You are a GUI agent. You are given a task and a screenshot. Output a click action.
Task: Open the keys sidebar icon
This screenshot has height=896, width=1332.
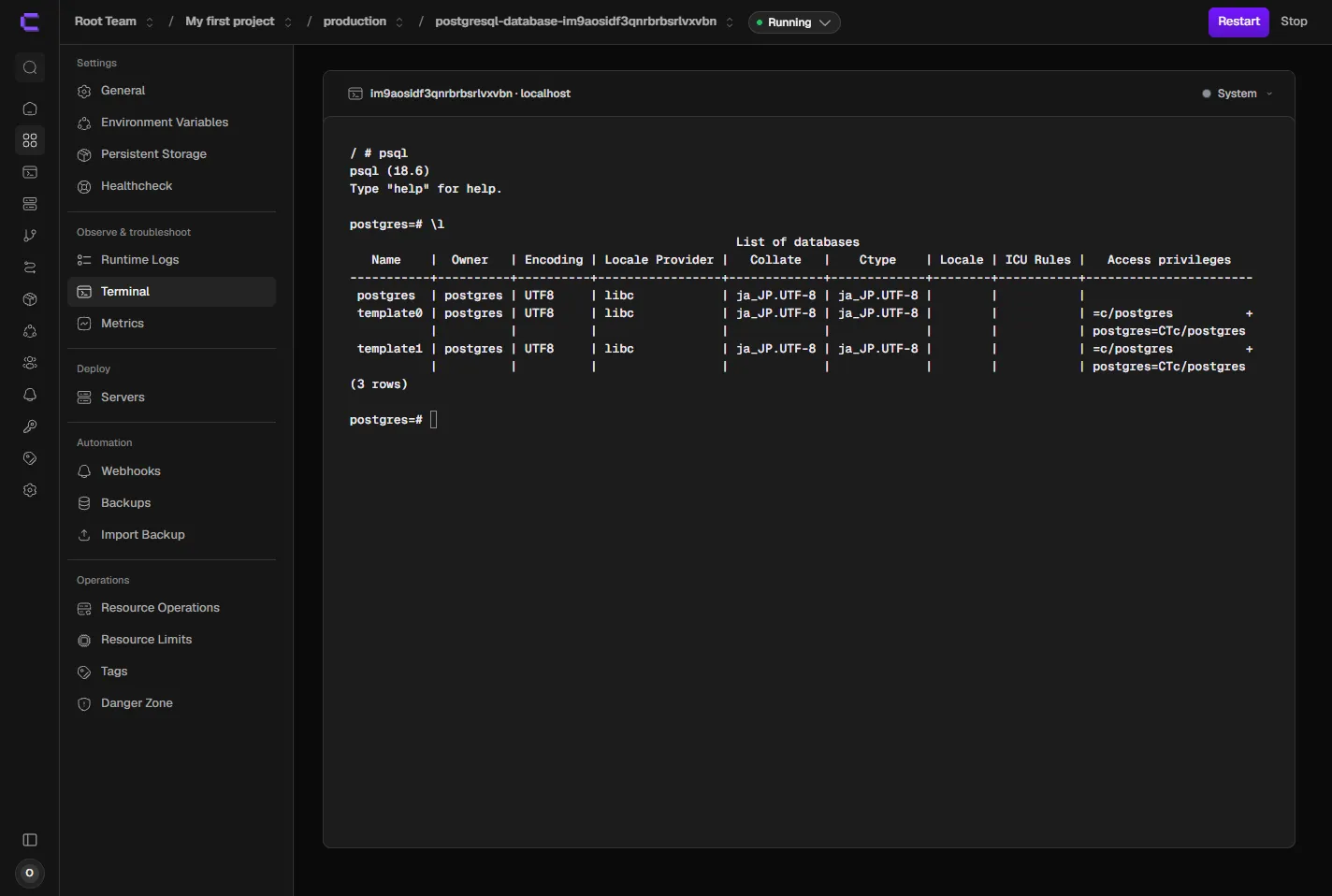point(30,426)
